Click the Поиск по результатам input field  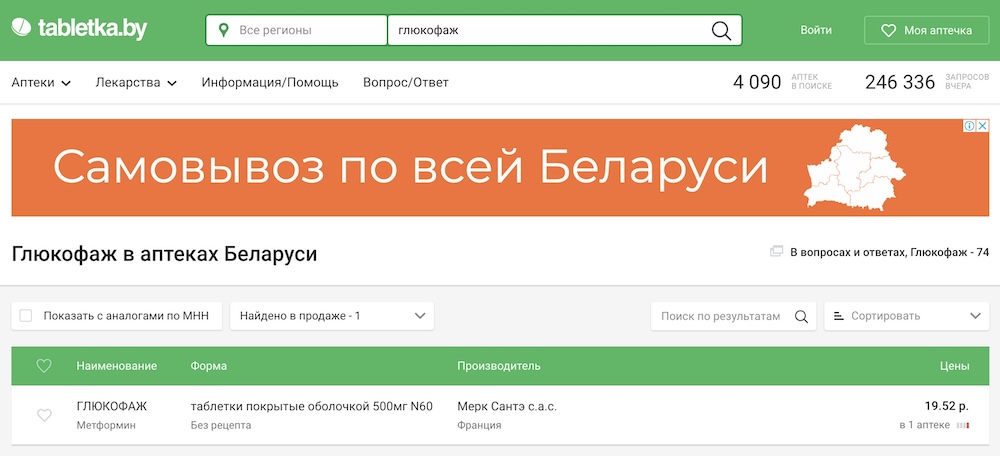click(720, 316)
